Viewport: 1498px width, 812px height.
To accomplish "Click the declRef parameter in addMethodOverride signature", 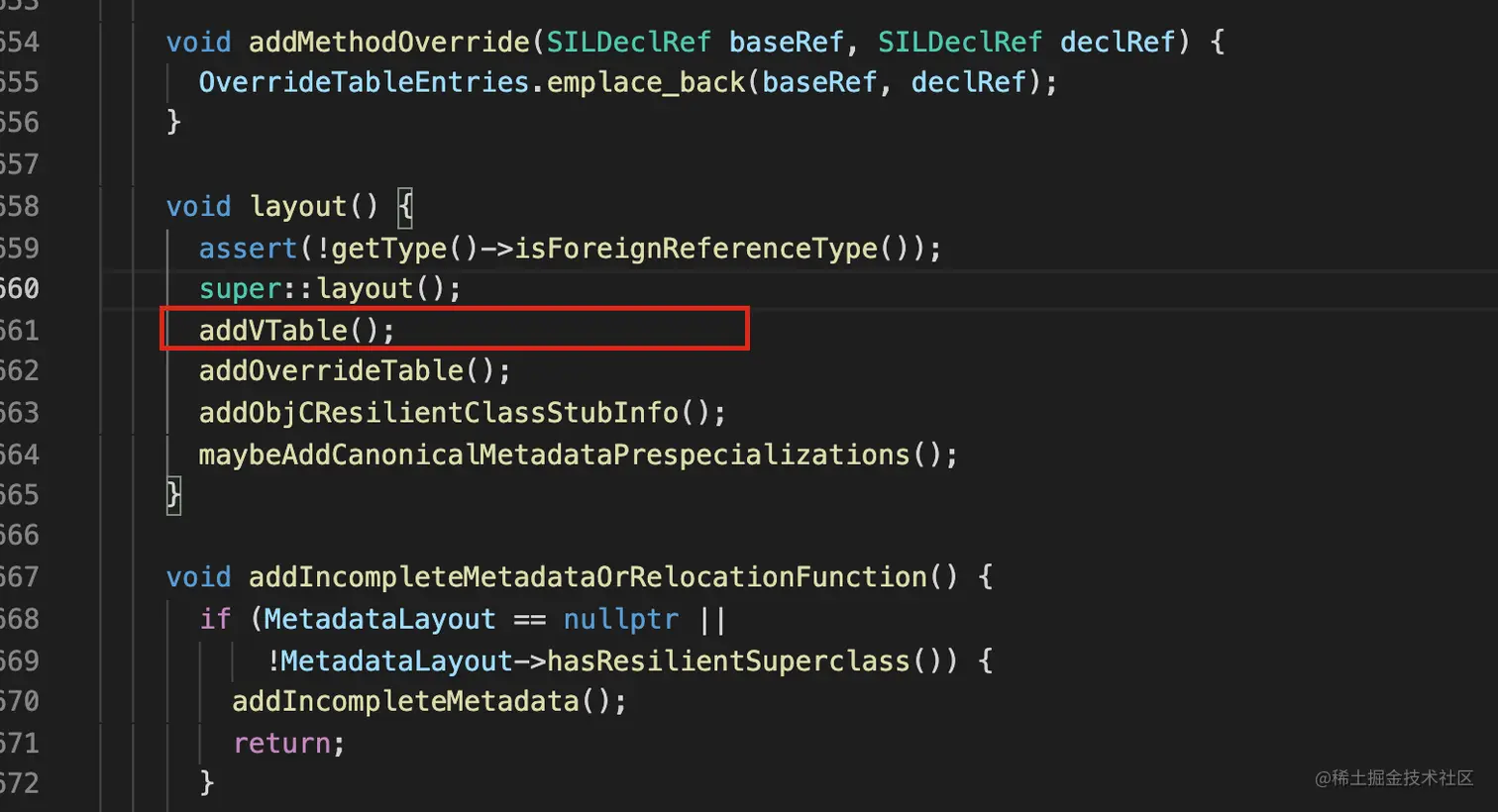I will coord(1118,42).
